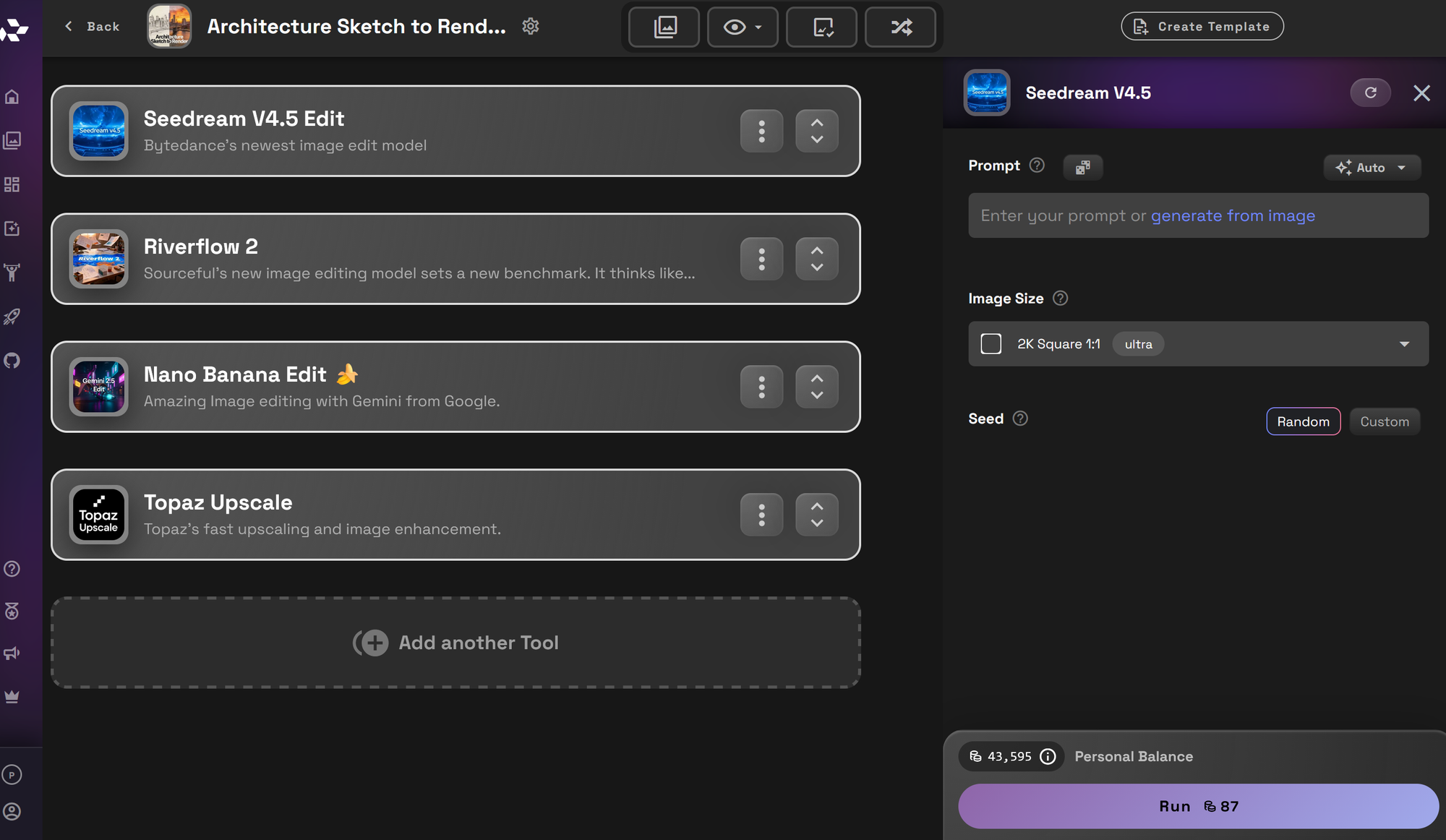Click the balance info icon
1446x840 pixels.
(1048, 757)
